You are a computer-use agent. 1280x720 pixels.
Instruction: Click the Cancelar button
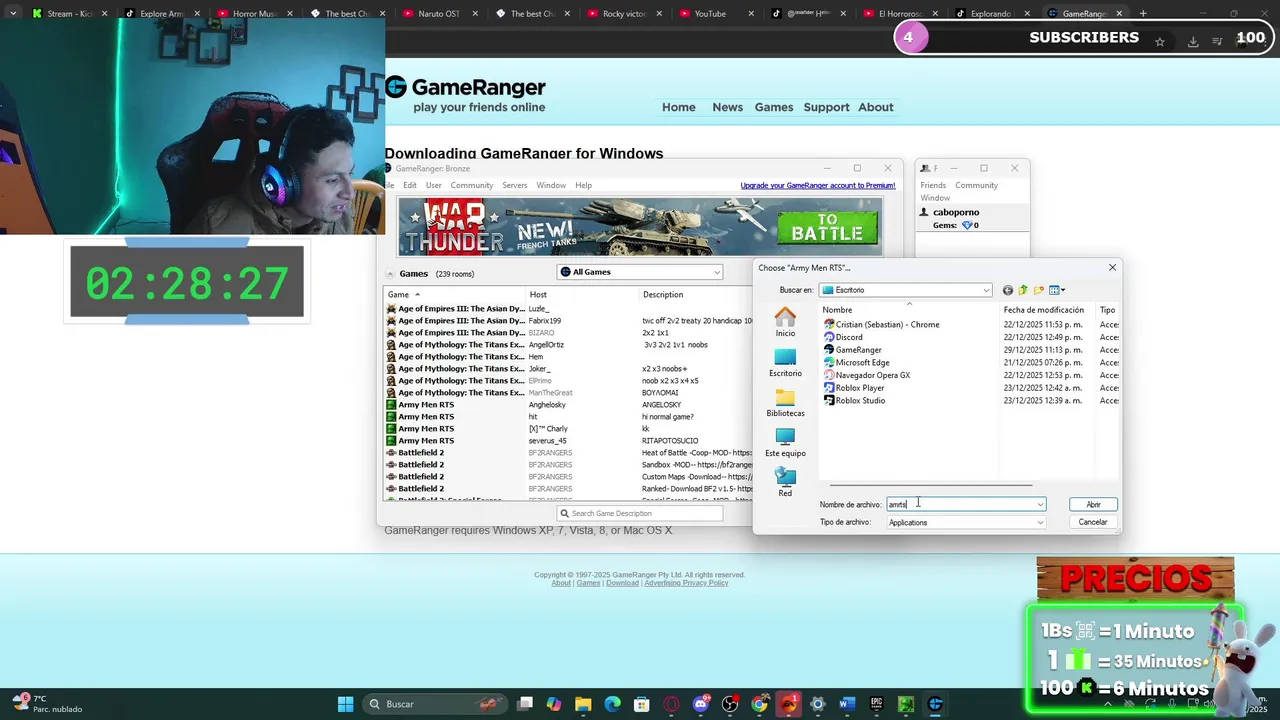(1093, 523)
